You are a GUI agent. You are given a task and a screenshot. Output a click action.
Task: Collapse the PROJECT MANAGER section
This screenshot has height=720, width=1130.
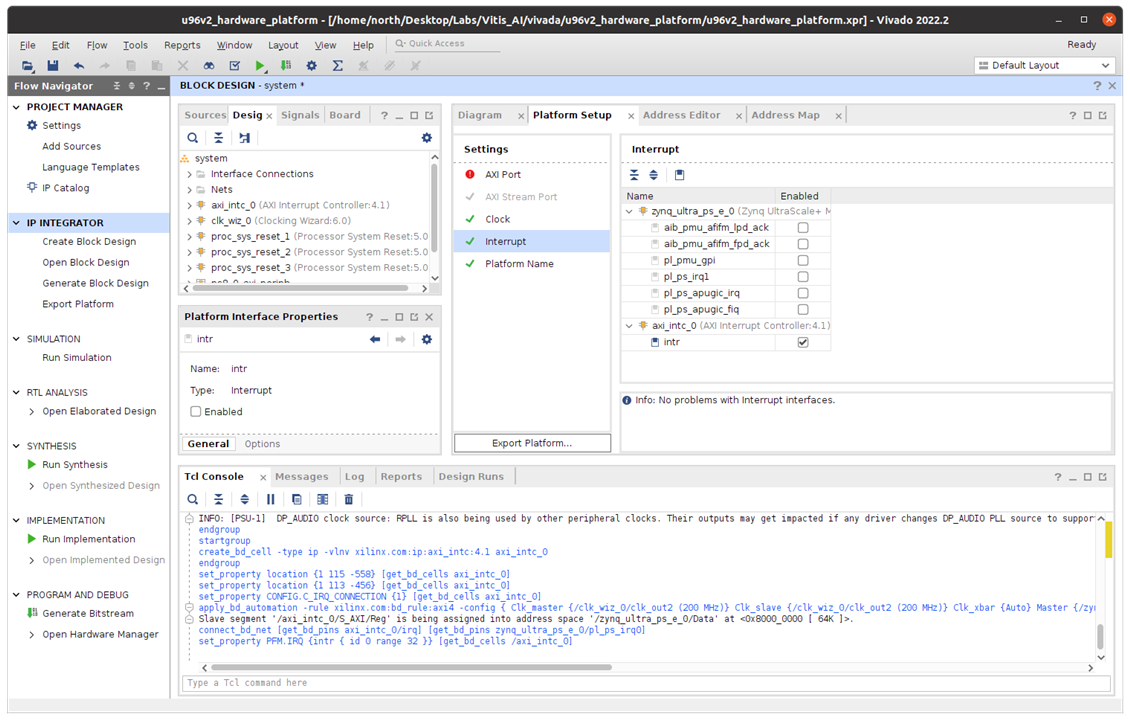pyautogui.click(x=17, y=107)
